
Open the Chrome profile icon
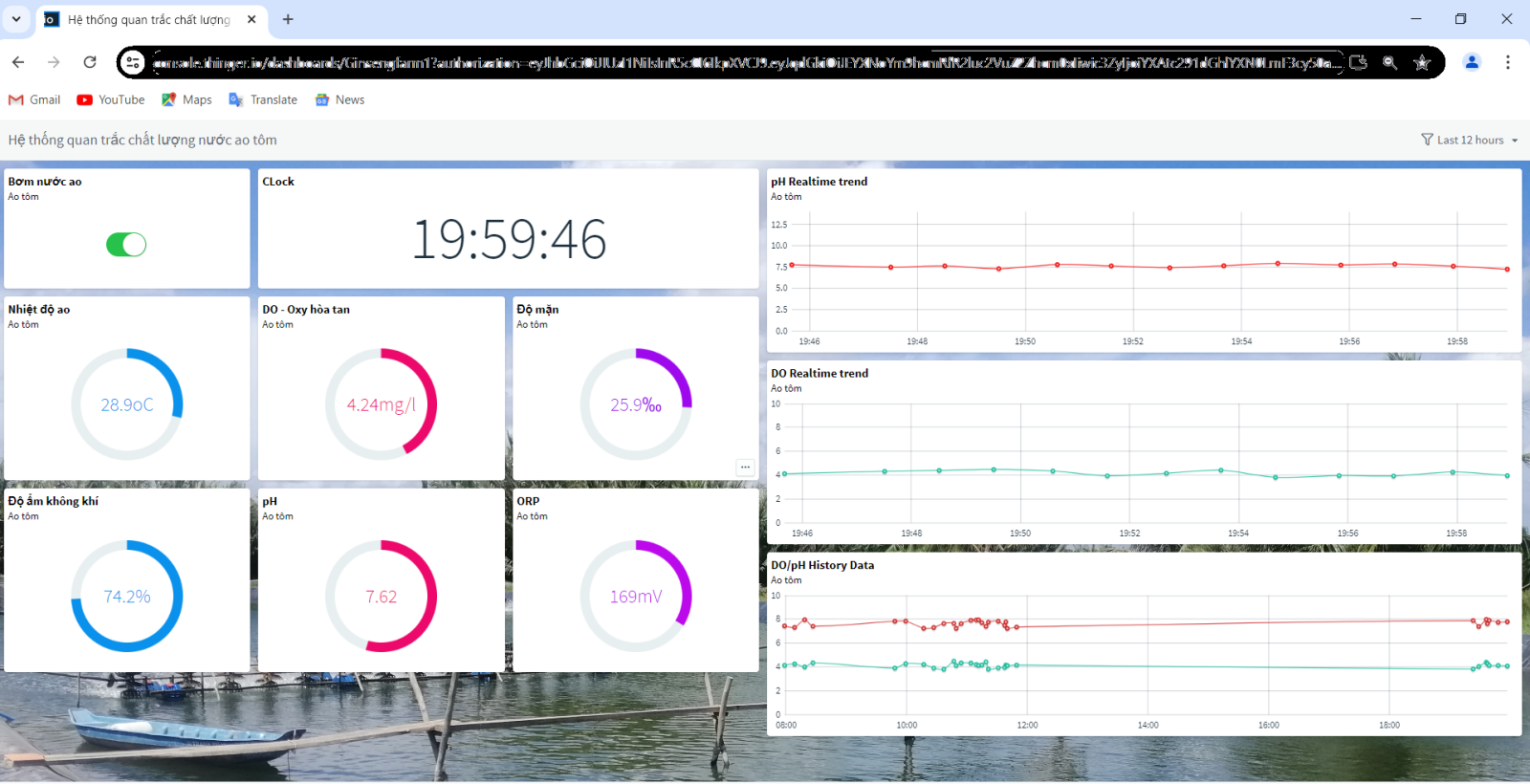[1472, 62]
